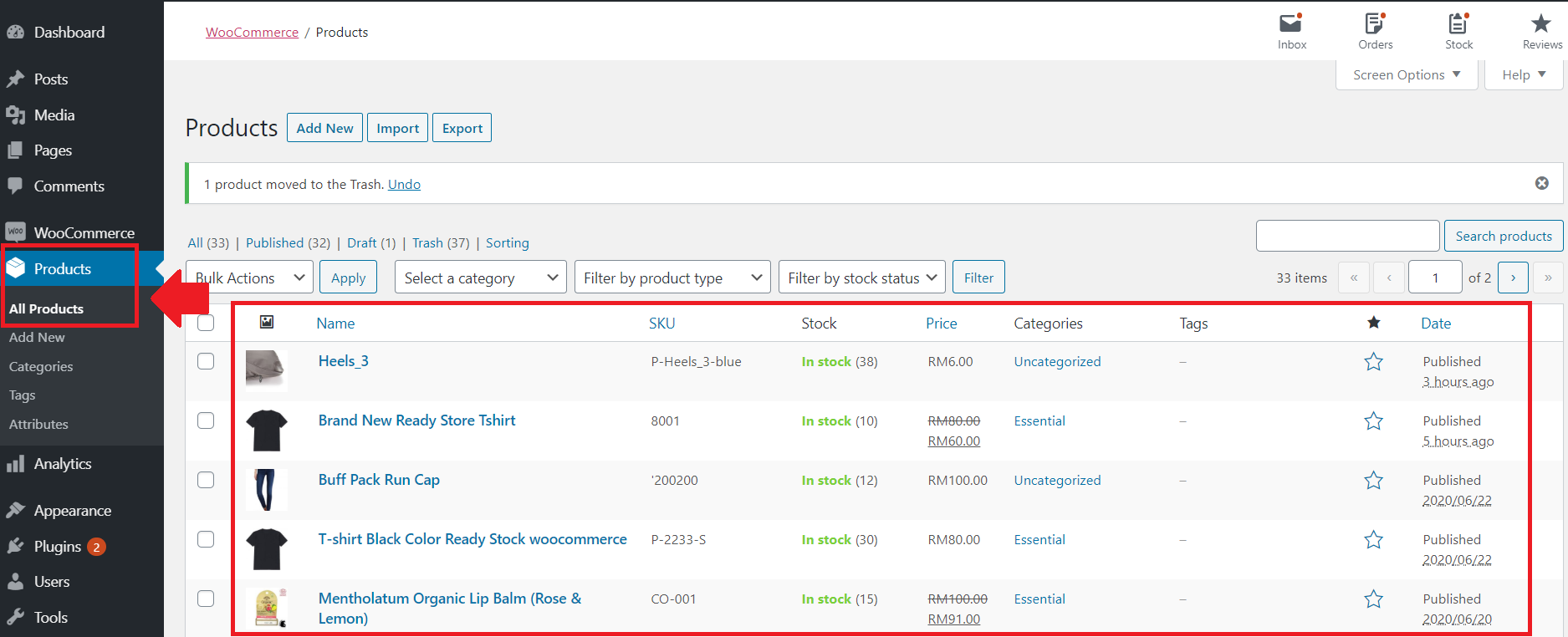
Task: Open Filter by stock status dropdown
Action: (x=861, y=278)
